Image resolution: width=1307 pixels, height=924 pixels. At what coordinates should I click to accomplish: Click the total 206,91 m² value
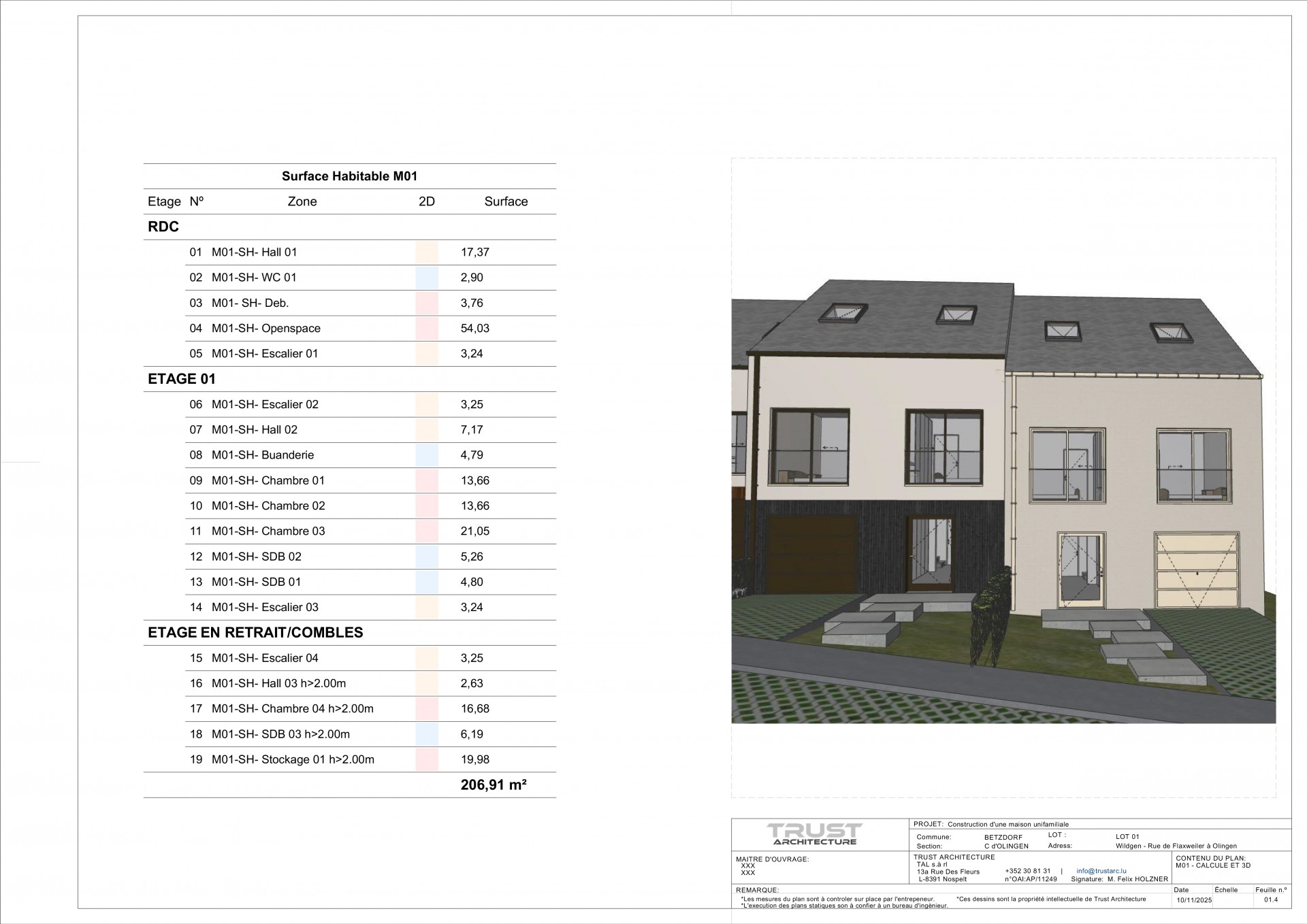coord(494,785)
